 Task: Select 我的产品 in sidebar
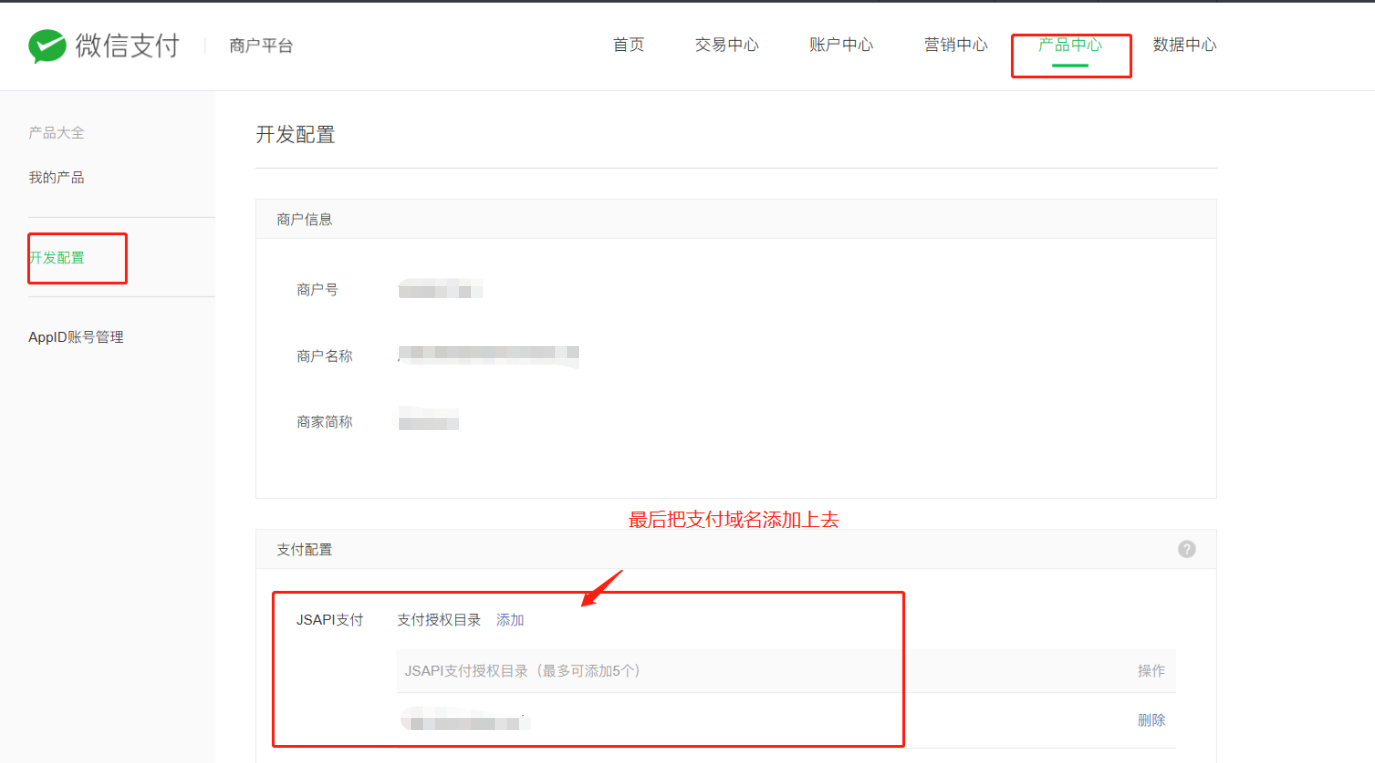click(56, 178)
